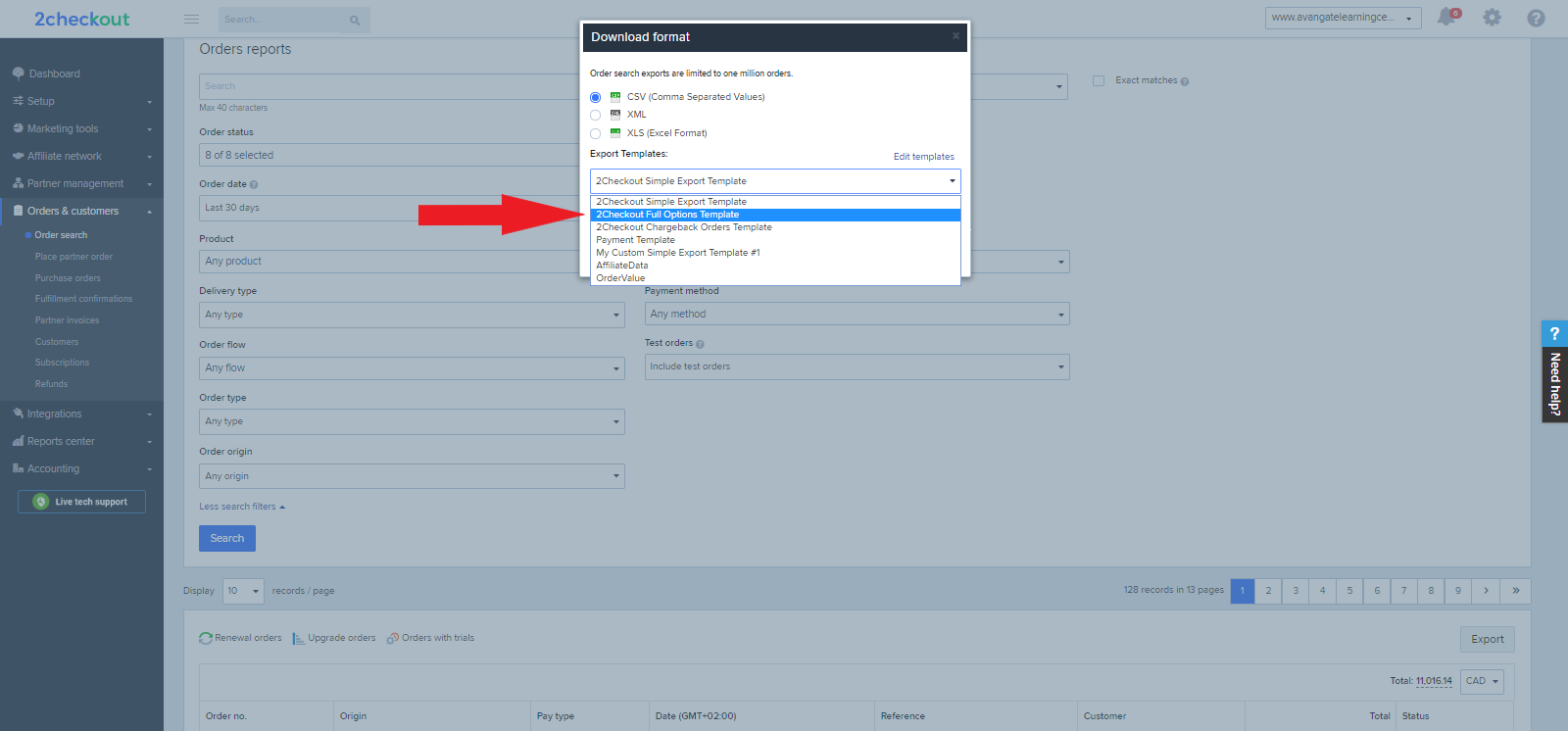Go to page 9 in pagination
Viewport: 1568px width, 731px height.
[x=1458, y=591]
